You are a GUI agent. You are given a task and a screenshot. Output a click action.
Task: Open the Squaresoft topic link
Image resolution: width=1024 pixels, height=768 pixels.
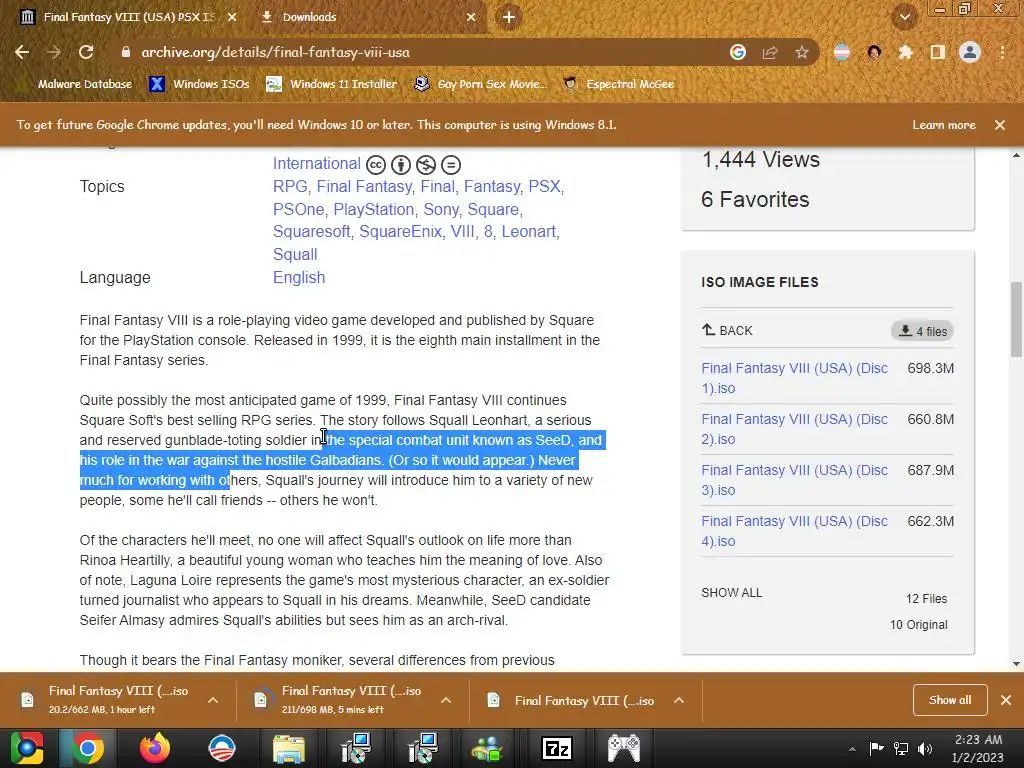pos(312,232)
